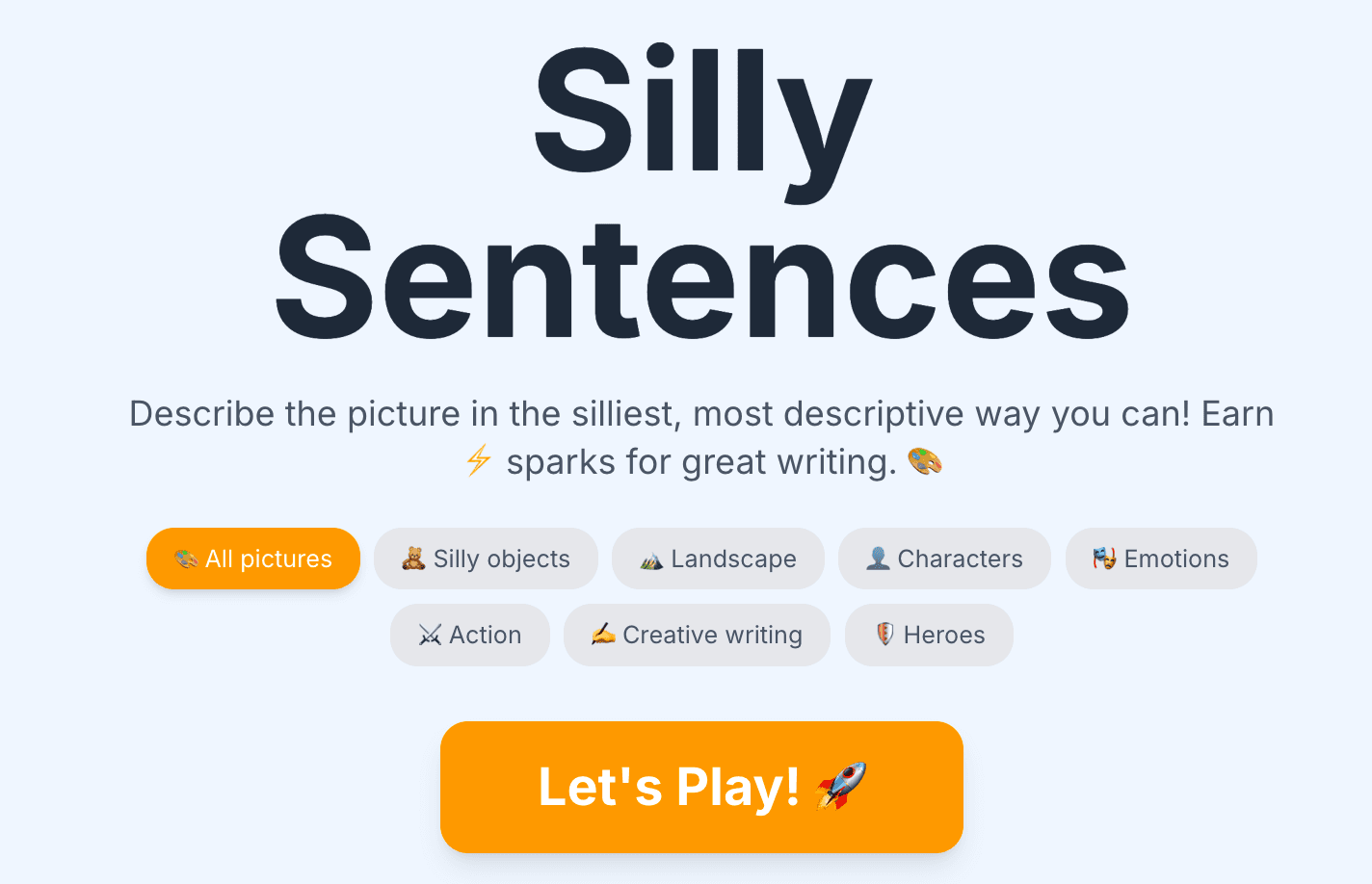Viewport: 1372px width, 884px height.
Task: Click the theater masks icon on Emotions
Action: [1104, 559]
